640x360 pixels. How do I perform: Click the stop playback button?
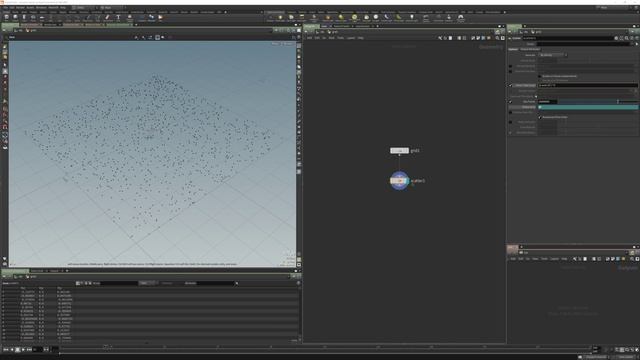point(17,349)
